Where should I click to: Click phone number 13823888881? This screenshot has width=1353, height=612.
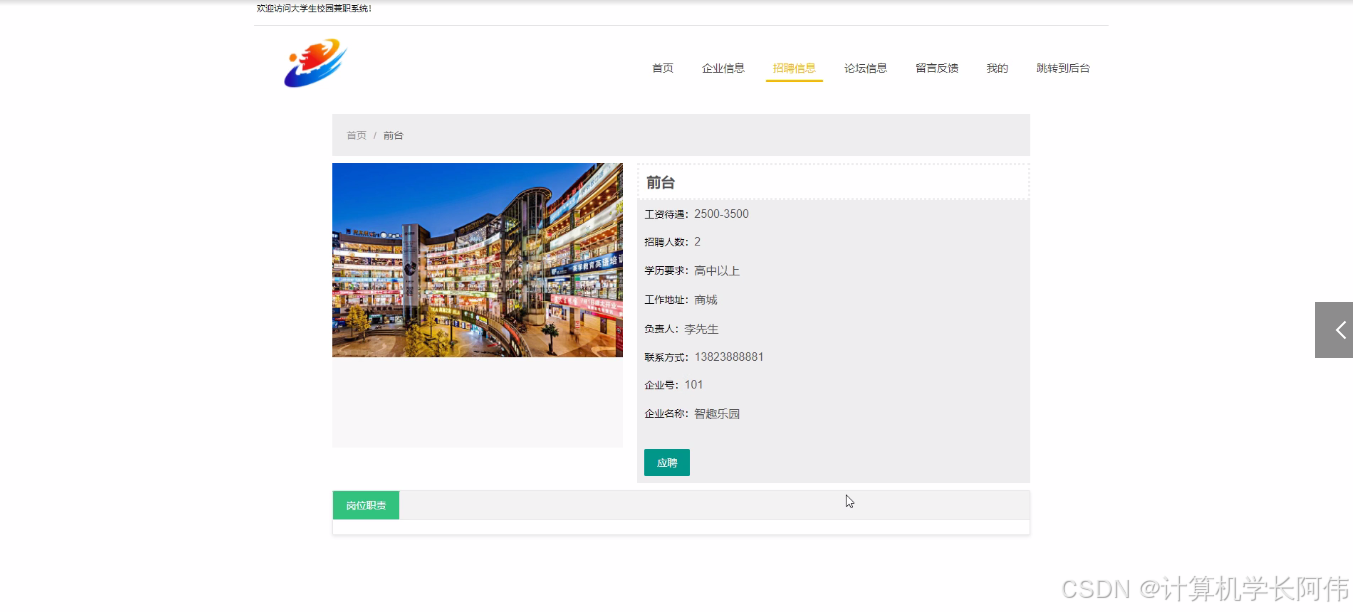pyautogui.click(x=729, y=357)
